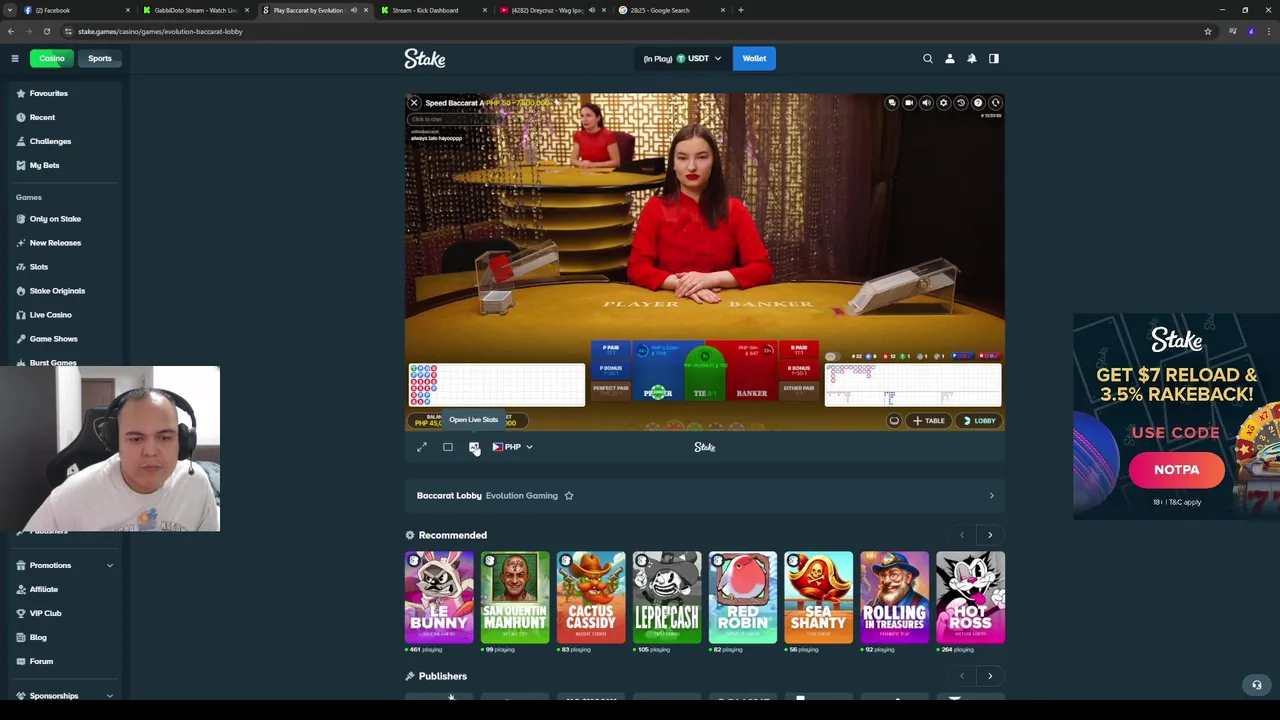Screen dimensions: 1280x720
Task: Expand the Baccarat Lobby info chevron
Action: [991, 496]
